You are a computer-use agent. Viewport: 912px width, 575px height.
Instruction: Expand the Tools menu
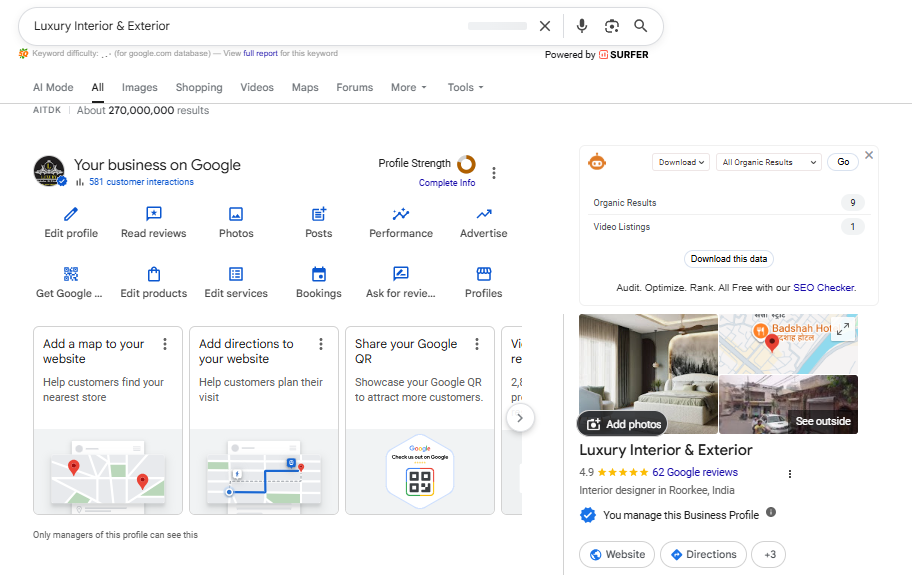point(465,87)
